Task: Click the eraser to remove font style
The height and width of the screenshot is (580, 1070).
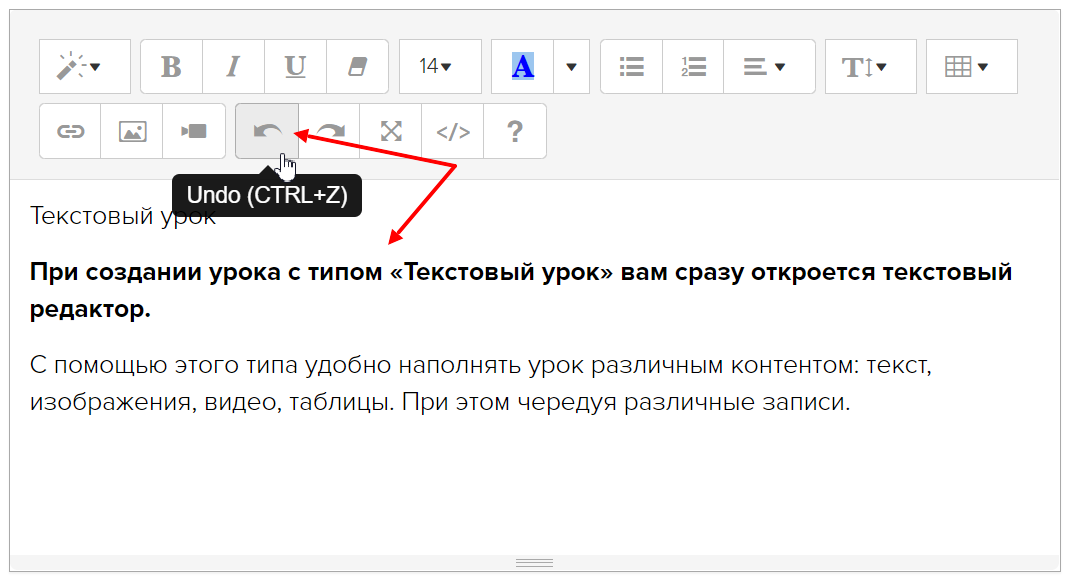Action: [x=357, y=67]
